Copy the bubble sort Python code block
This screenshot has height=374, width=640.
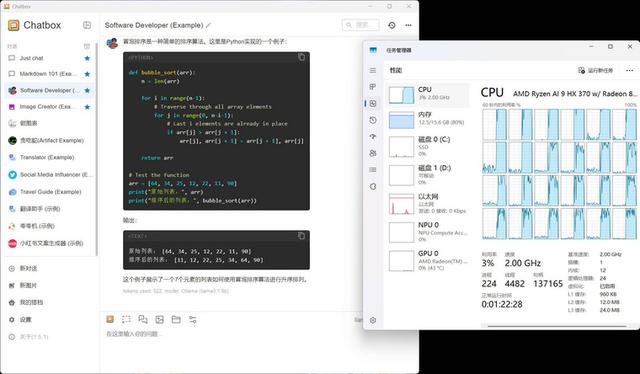point(301,57)
